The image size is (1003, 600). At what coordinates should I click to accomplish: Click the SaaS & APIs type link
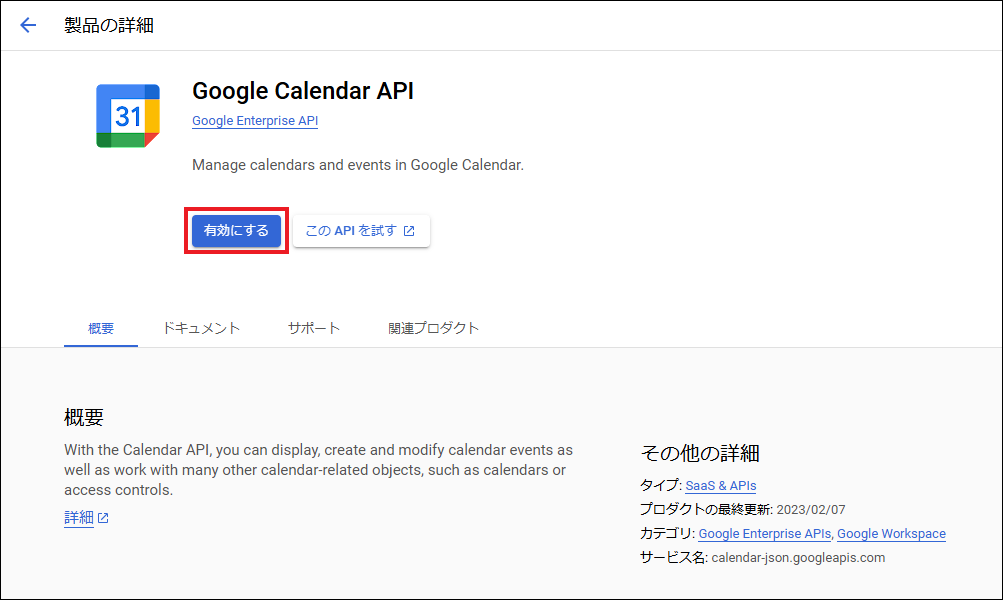(x=720, y=485)
